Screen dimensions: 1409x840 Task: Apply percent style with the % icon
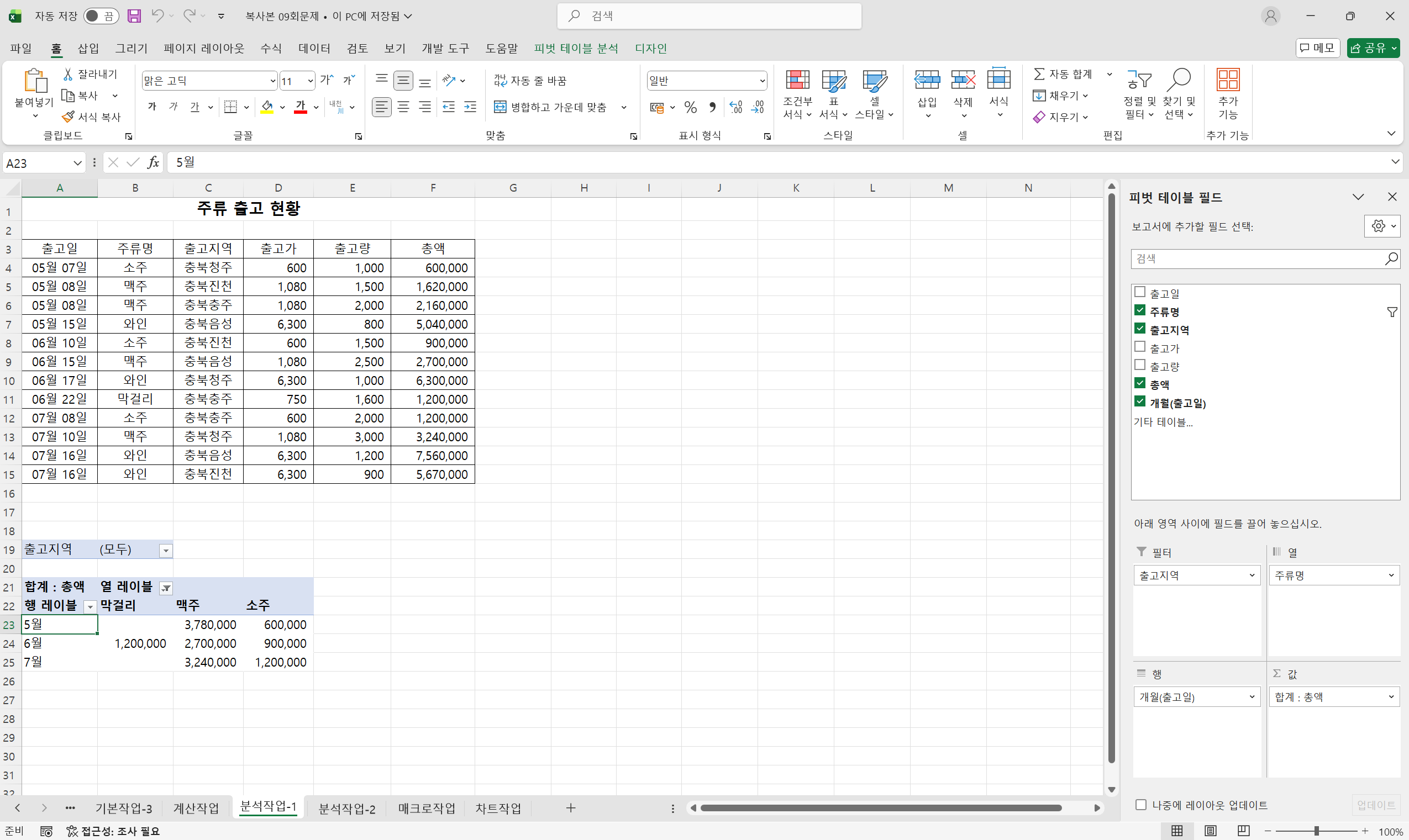[690, 107]
